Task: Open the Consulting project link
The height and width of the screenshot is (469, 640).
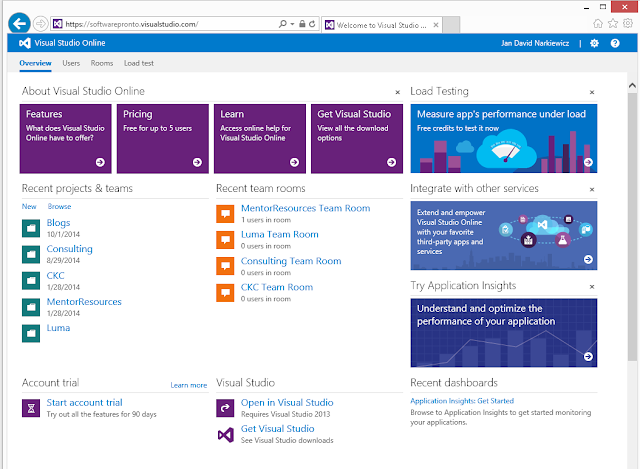Action: 69,249
